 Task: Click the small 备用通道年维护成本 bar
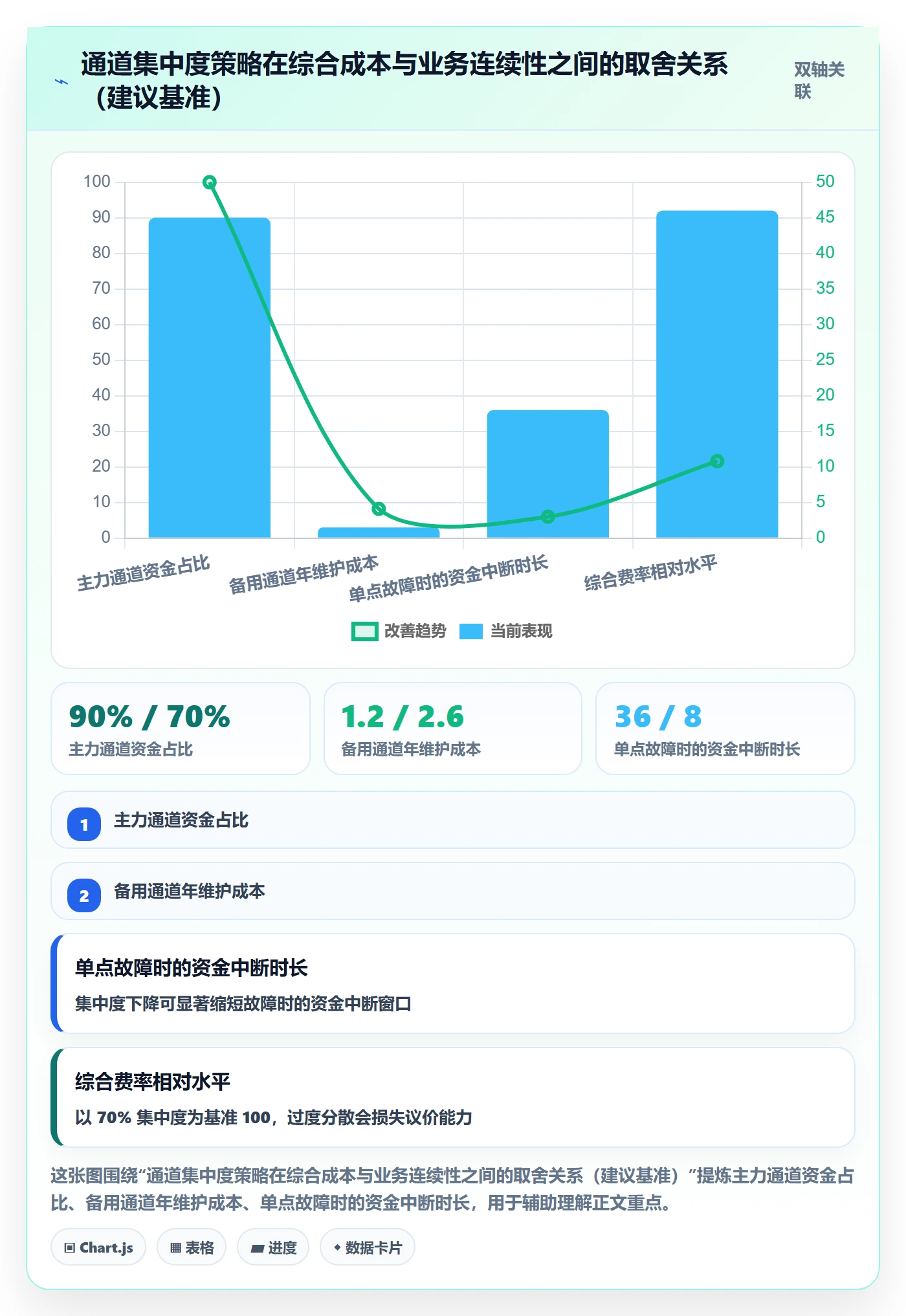point(379,532)
